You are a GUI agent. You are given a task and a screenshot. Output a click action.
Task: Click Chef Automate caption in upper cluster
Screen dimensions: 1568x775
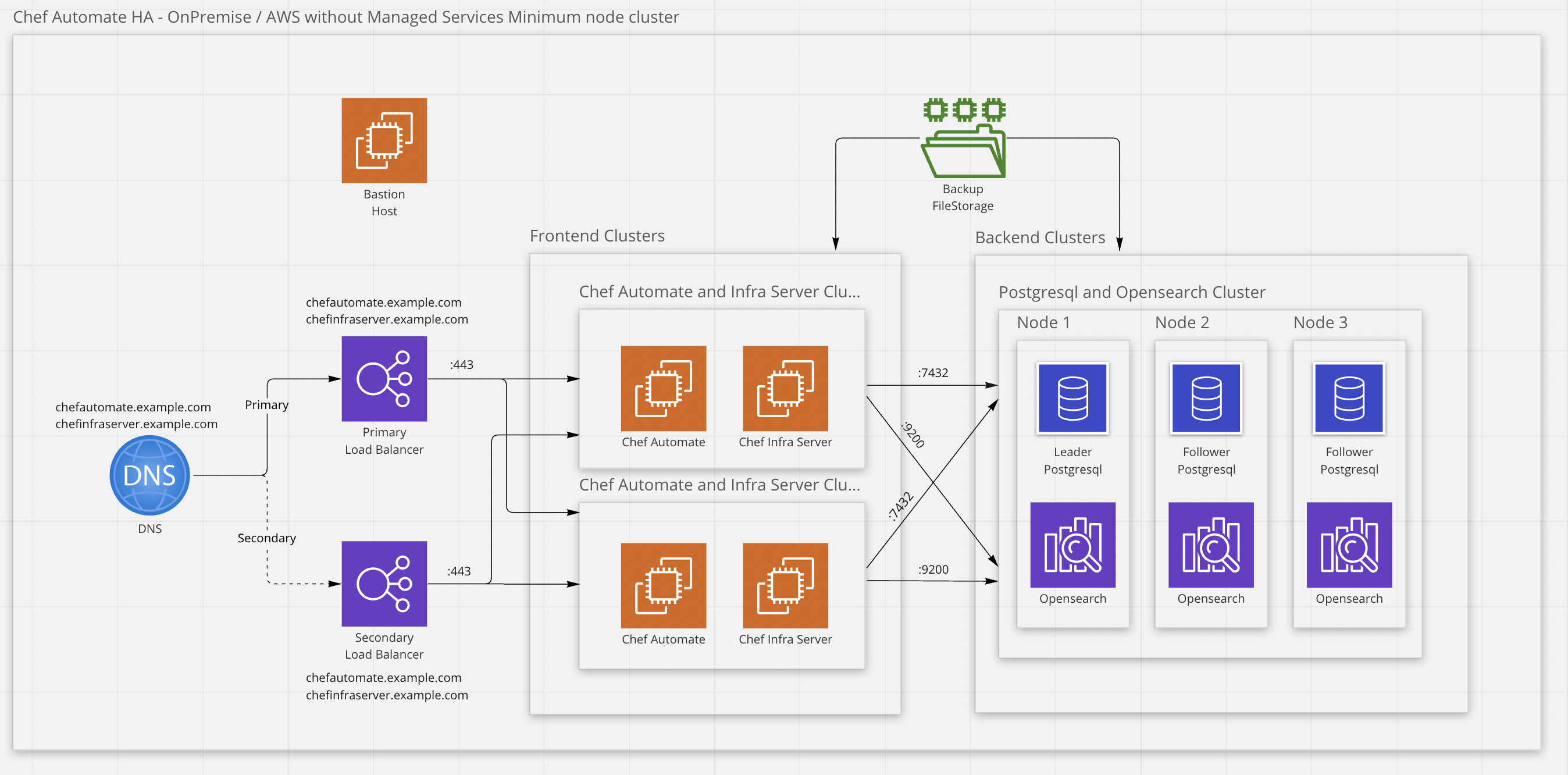pos(664,442)
